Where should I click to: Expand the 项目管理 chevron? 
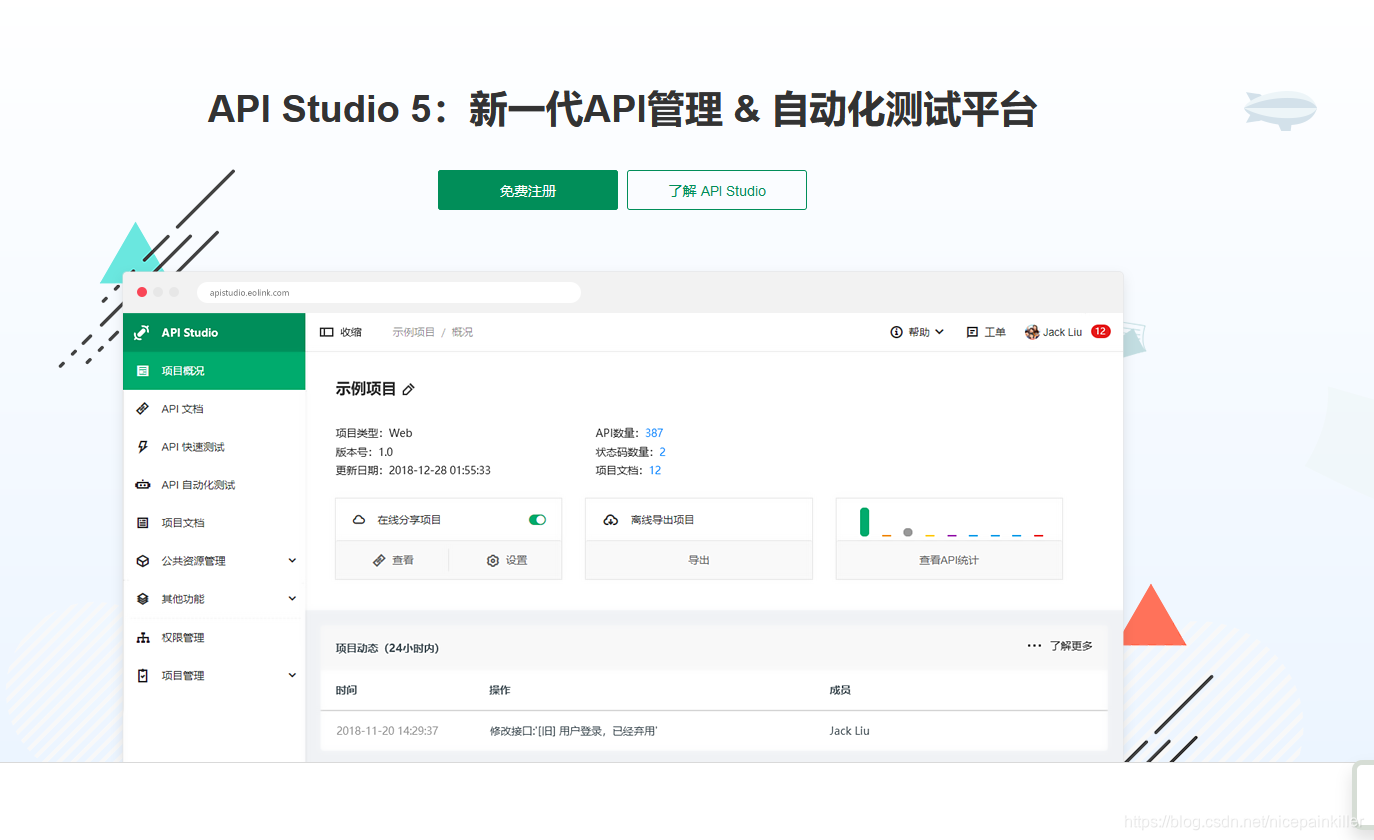pyautogui.click(x=292, y=675)
